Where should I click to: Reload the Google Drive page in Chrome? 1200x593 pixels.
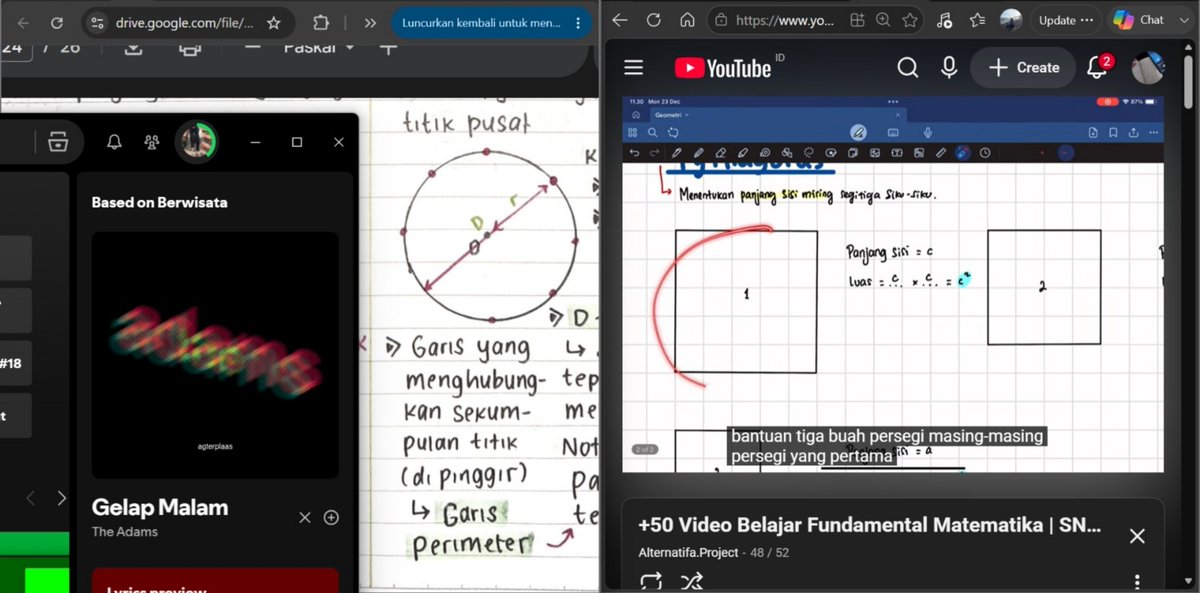point(56,22)
